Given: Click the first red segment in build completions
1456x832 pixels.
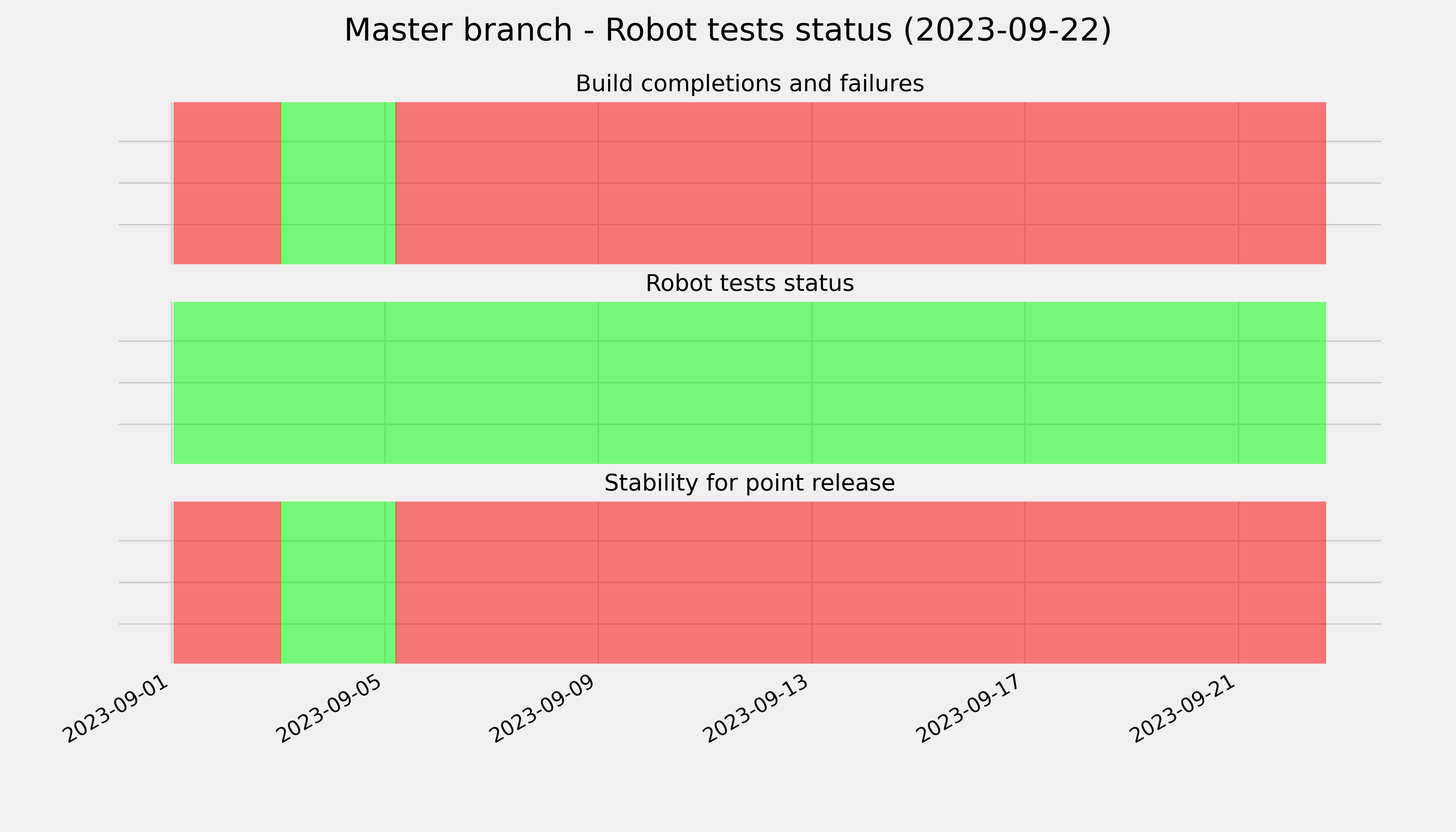Looking at the screenshot, I should pyautogui.click(x=227, y=183).
